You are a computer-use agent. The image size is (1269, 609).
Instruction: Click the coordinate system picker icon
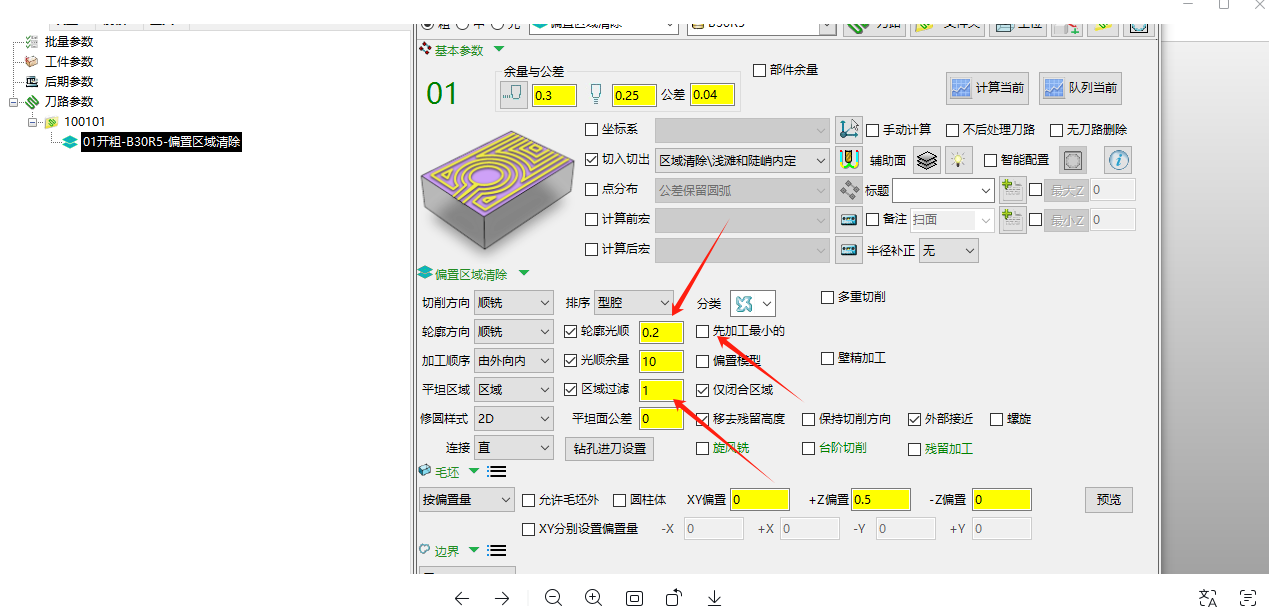848,129
